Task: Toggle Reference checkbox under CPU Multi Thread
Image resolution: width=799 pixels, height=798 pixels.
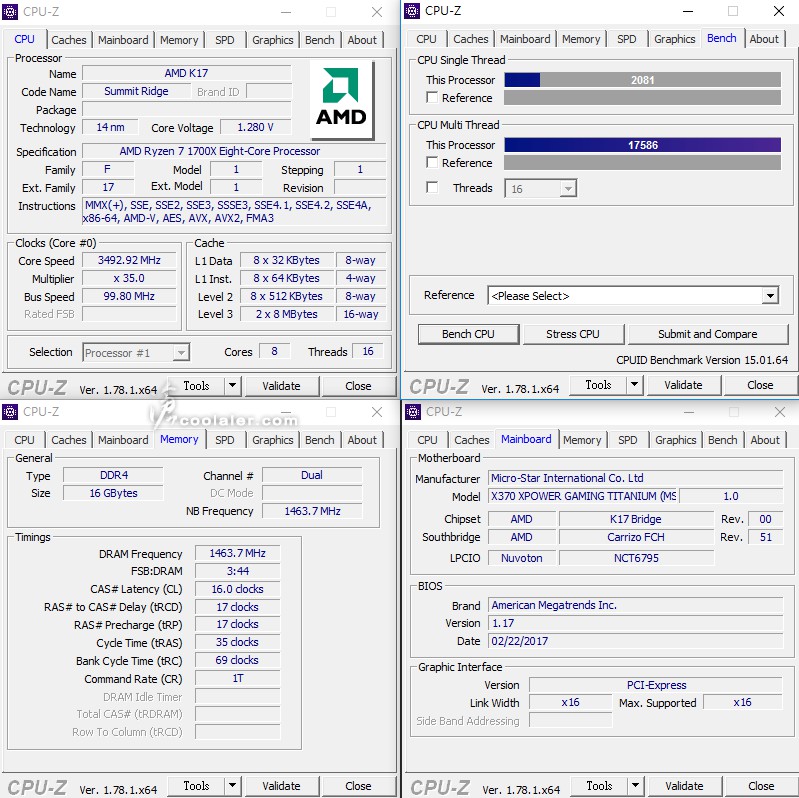Action: (x=432, y=163)
